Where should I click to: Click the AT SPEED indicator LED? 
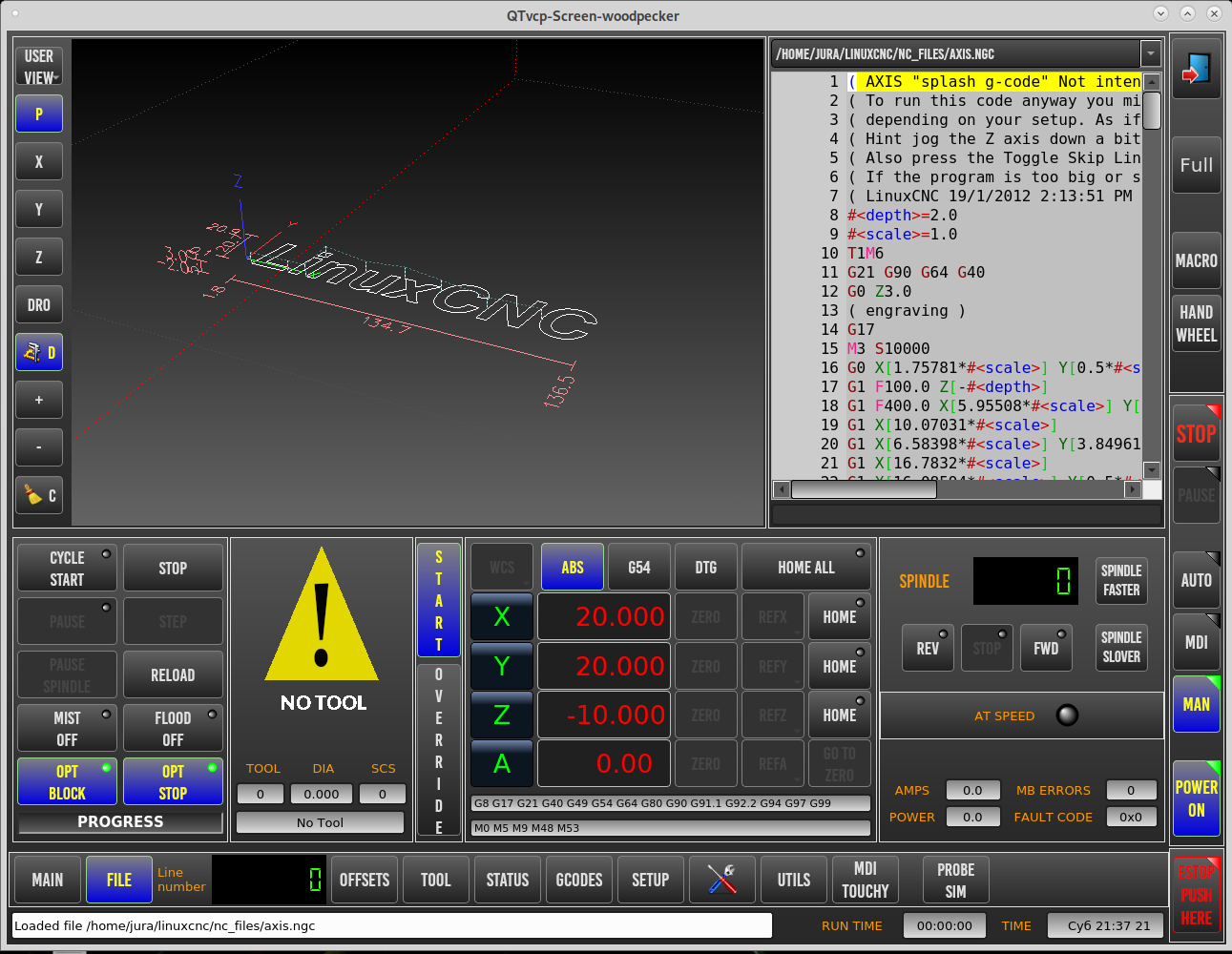pyautogui.click(x=1067, y=715)
